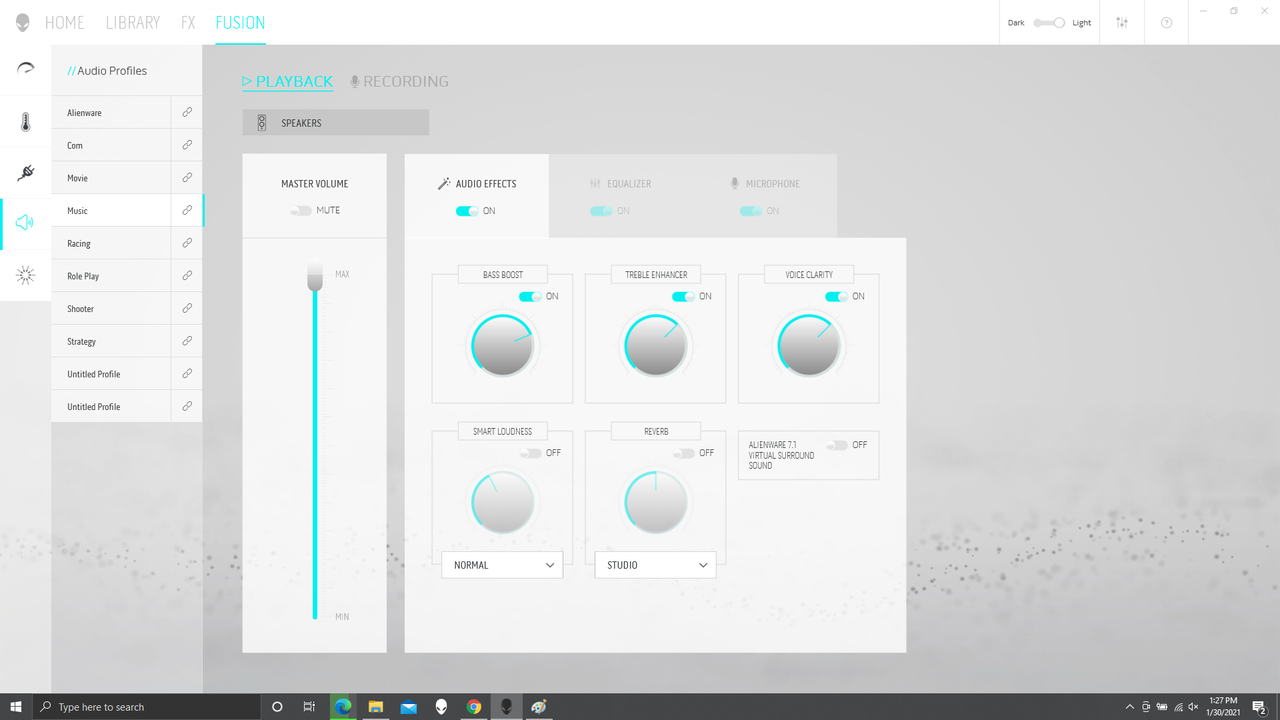Toggle Dark/Light theme switch

[x=1049, y=22]
